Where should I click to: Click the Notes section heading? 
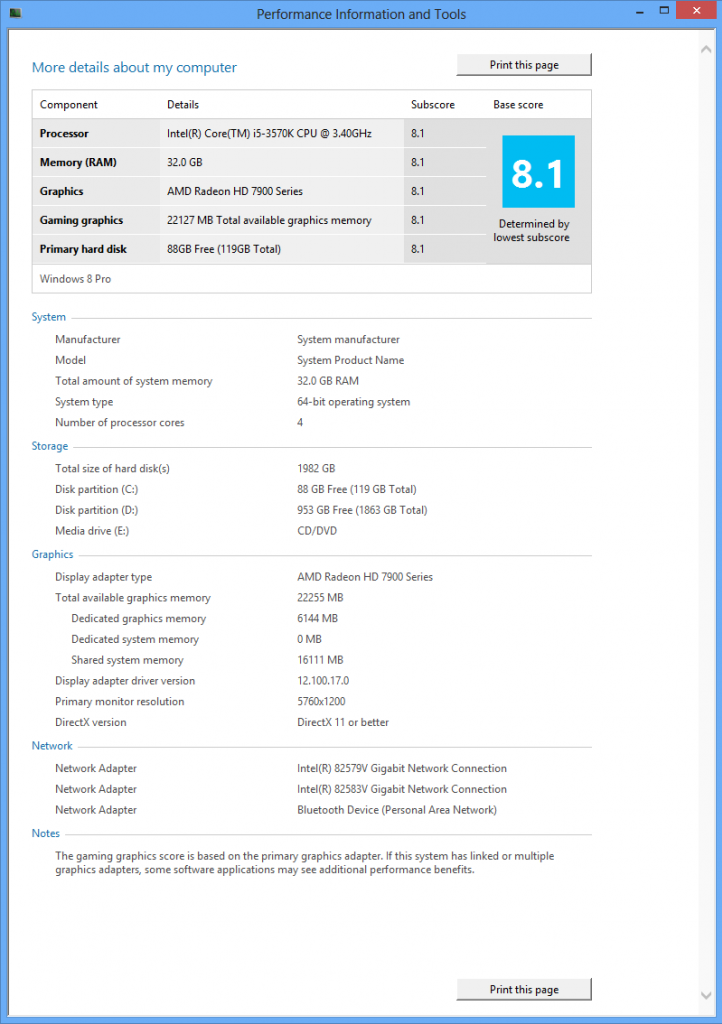click(46, 833)
